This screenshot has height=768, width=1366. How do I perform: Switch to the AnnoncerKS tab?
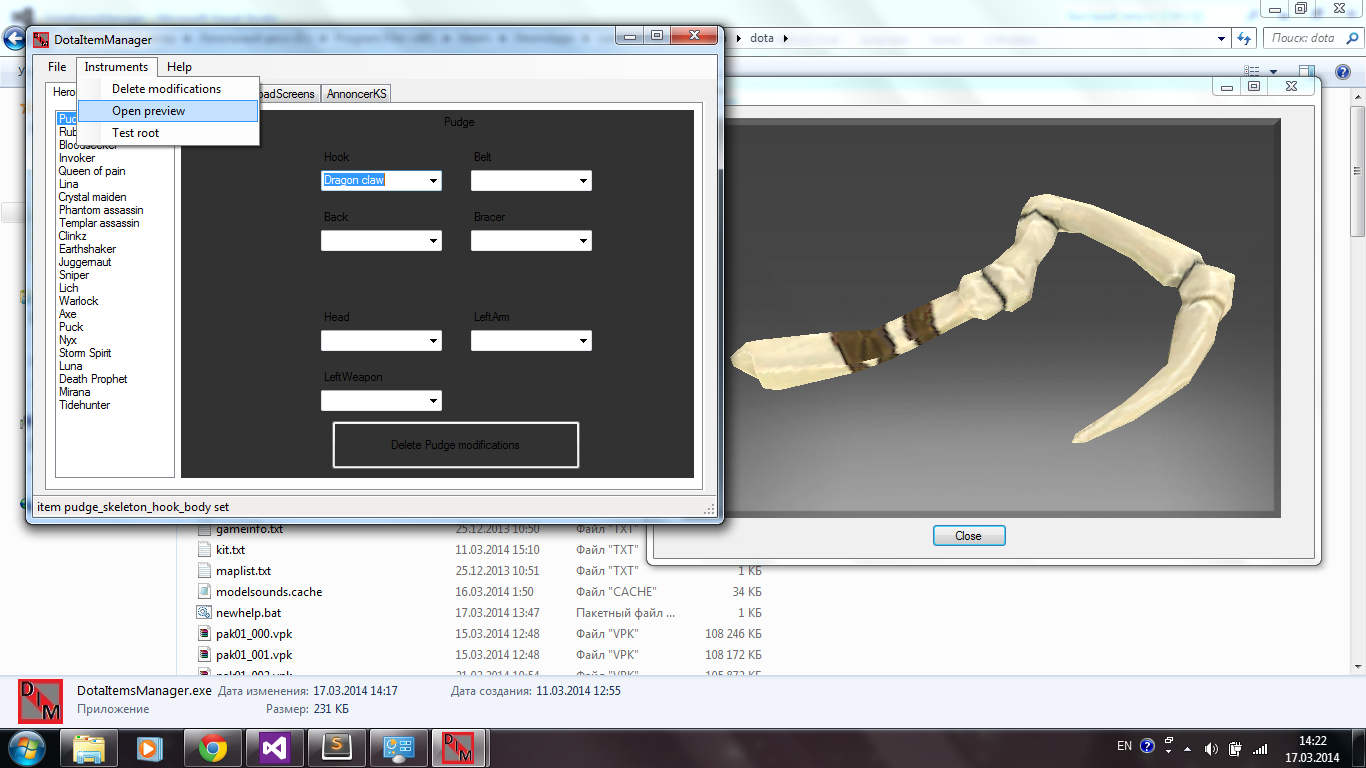coord(357,94)
